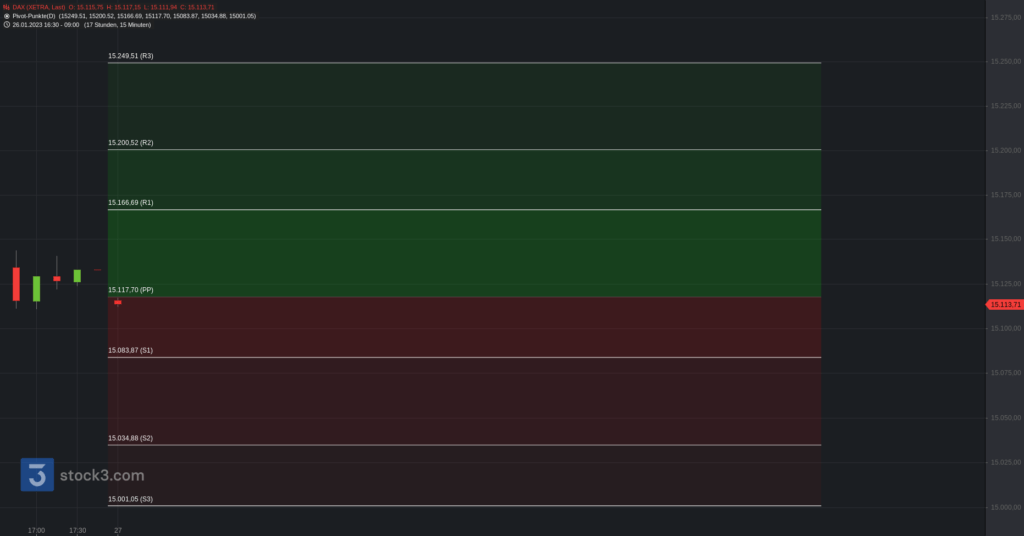
Task: Select the 15.117,70 (PP) pivot point label
Action: [131, 290]
